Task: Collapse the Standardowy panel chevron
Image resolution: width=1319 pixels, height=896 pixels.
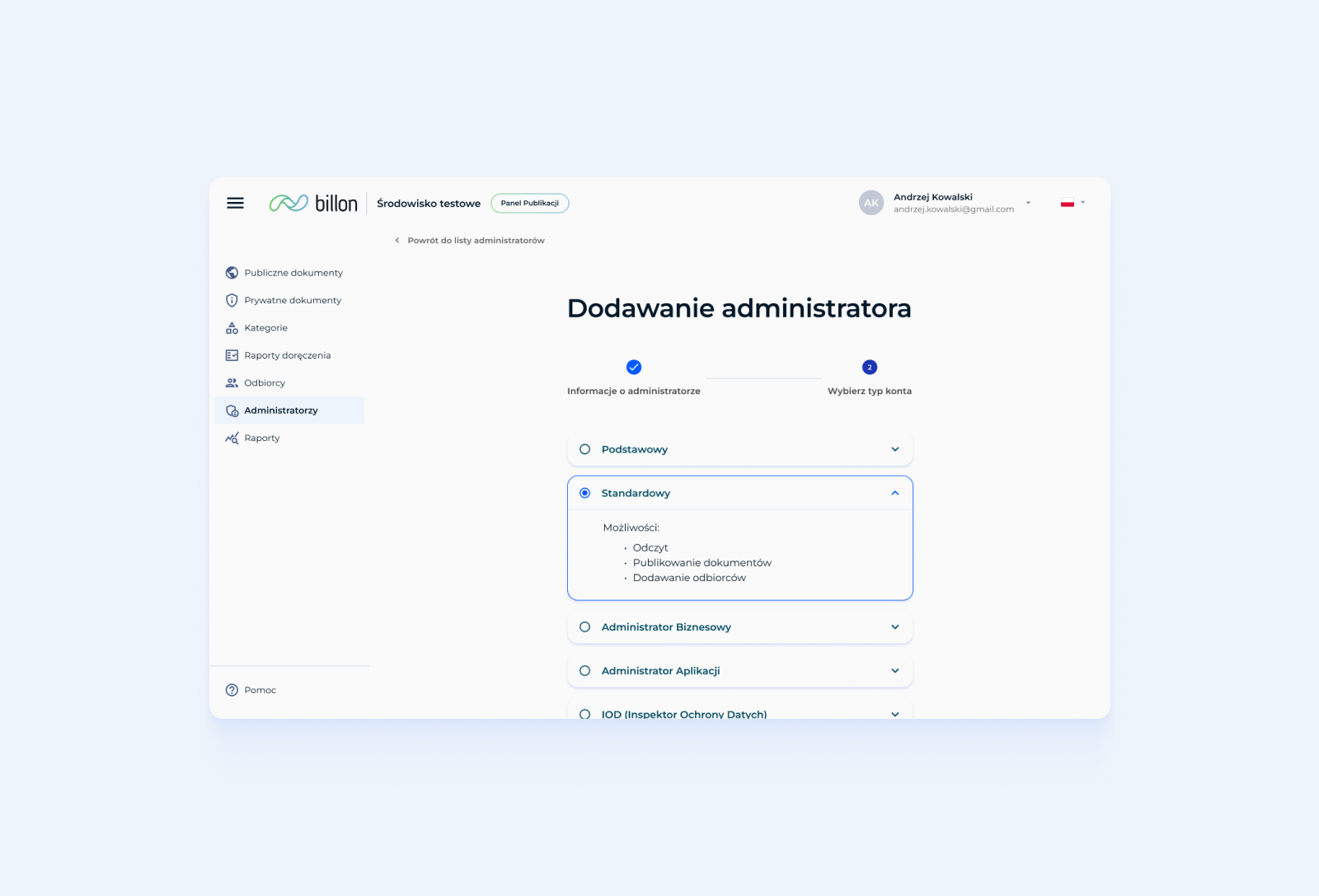Action: (x=895, y=493)
